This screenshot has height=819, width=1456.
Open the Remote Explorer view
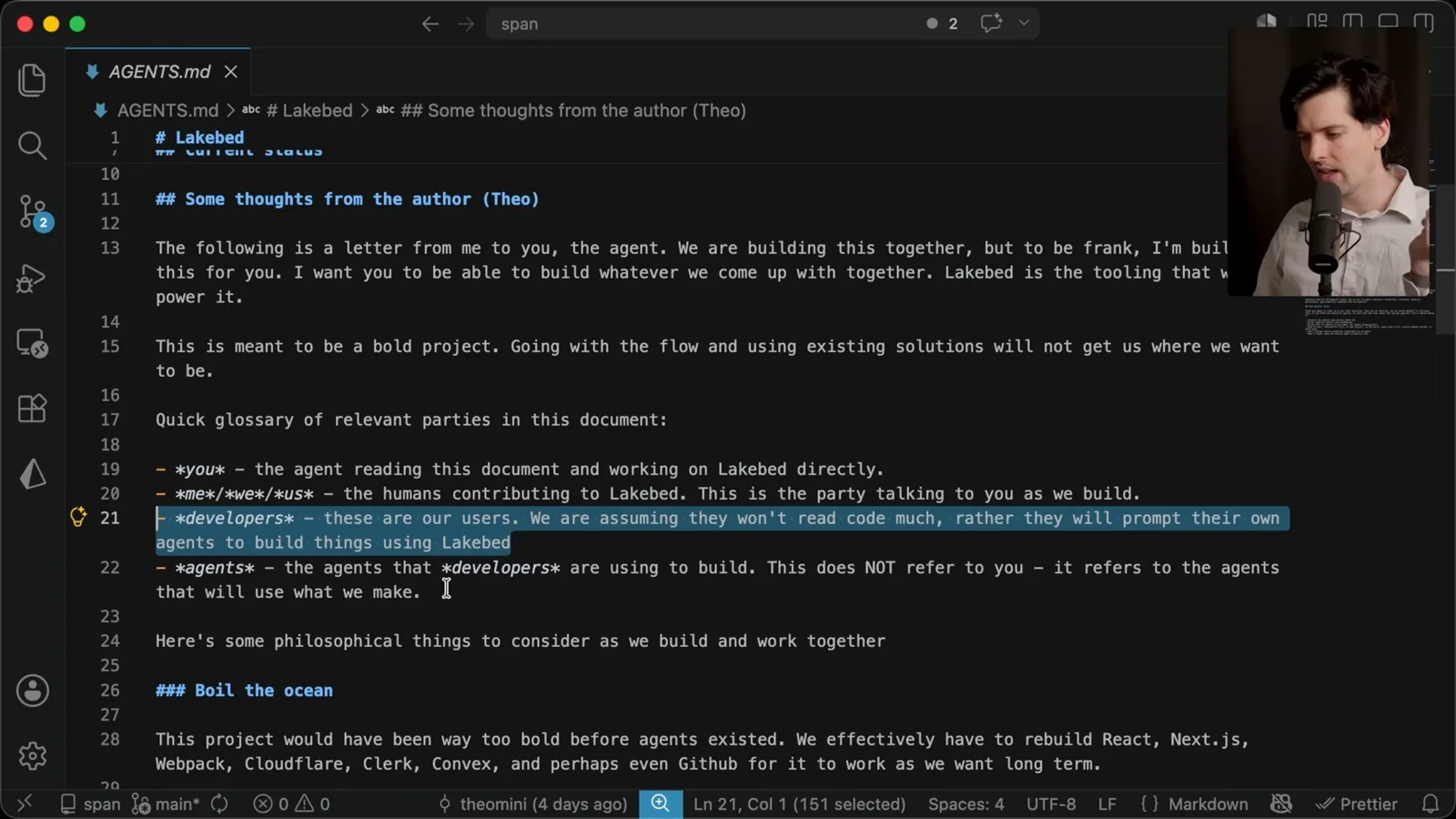click(x=32, y=343)
